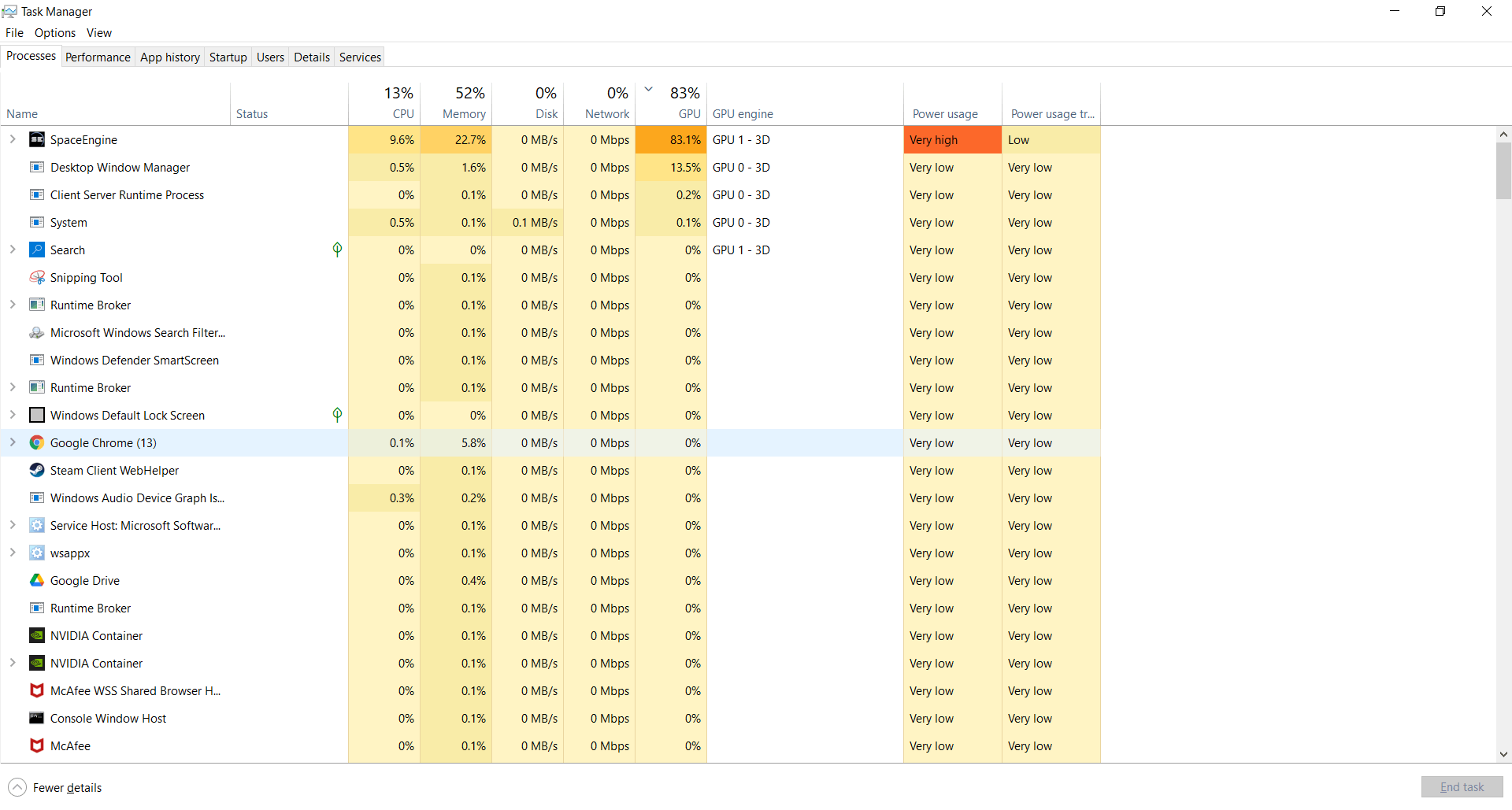Expand the wsappx process group
This screenshot has height=810, width=1512.
pos(13,553)
